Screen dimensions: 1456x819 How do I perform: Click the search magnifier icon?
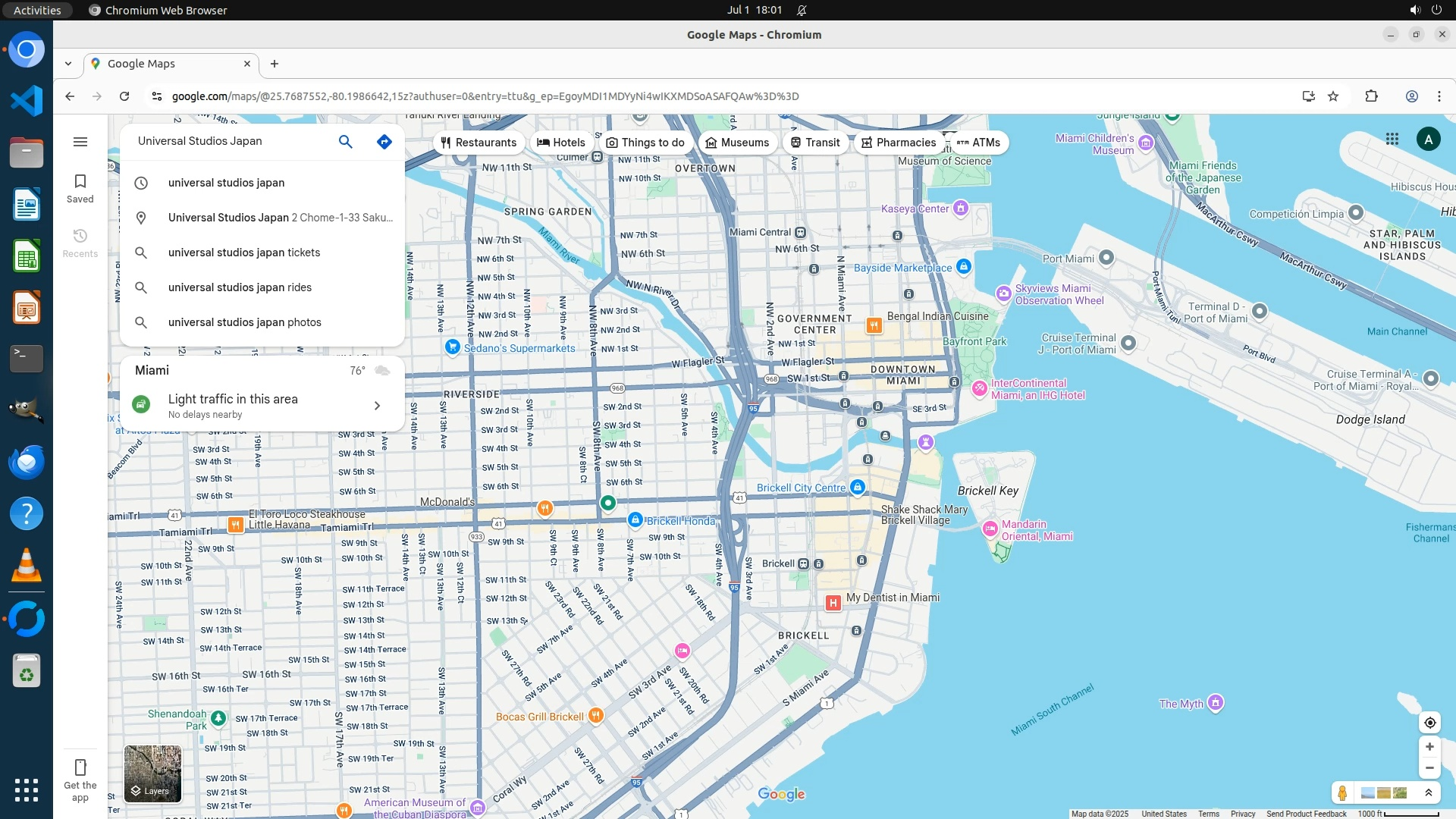[x=345, y=142]
